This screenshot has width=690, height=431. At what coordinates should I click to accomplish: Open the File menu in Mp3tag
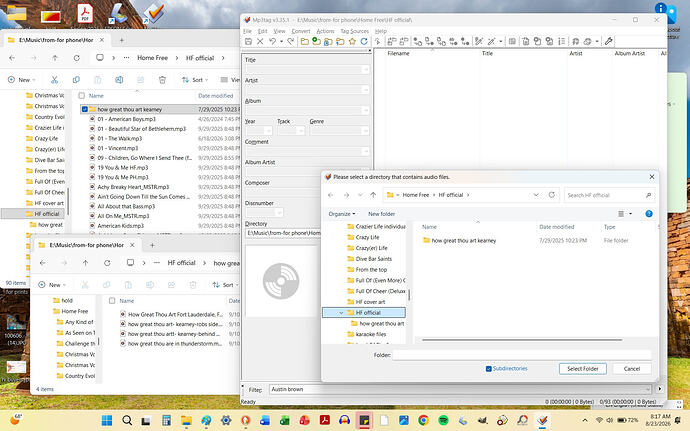coord(247,31)
